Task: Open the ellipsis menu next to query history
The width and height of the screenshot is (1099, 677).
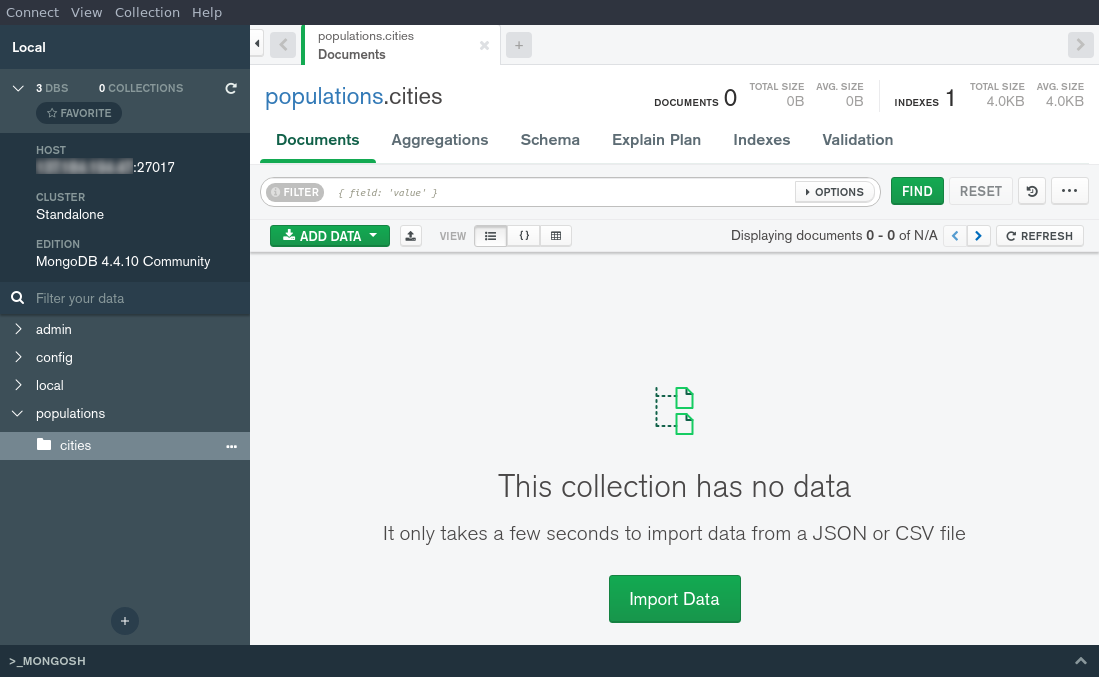Action: tap(1069, 190)
